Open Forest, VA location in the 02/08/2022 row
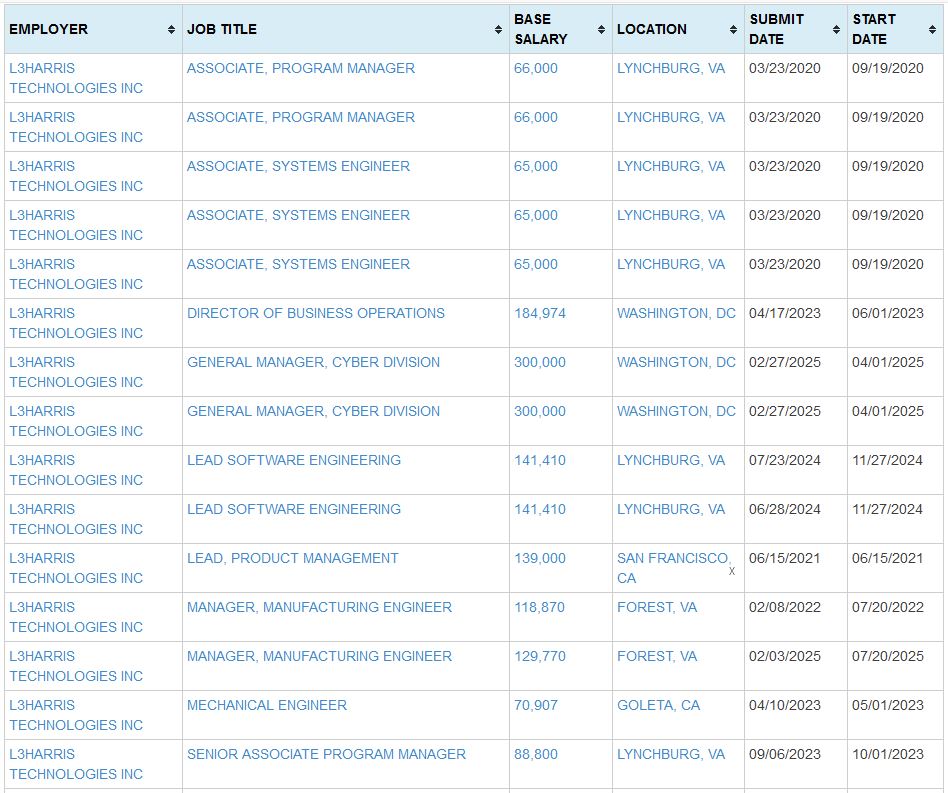Image resolution: width=948 pixels, height=793 pixels. click(x=657, y=607)
